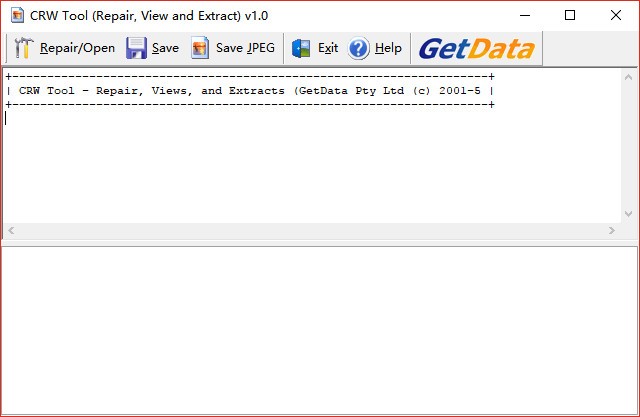
Task: Click the Save JPEG picture icon
Action: pos(200,48)
